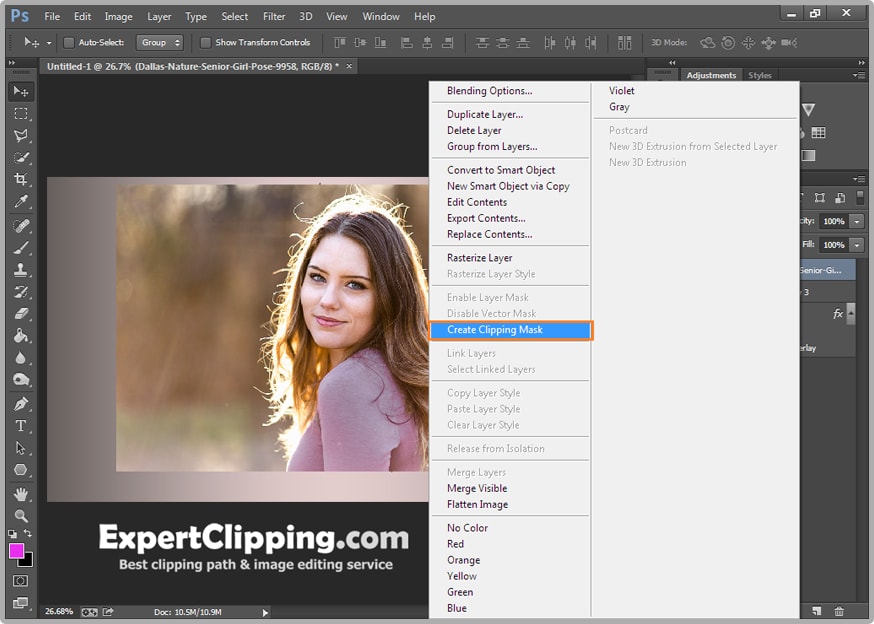Close the Untitled-1 document tab
The width and height of the screenshot is (874, 624).
[x=348, y=66]
